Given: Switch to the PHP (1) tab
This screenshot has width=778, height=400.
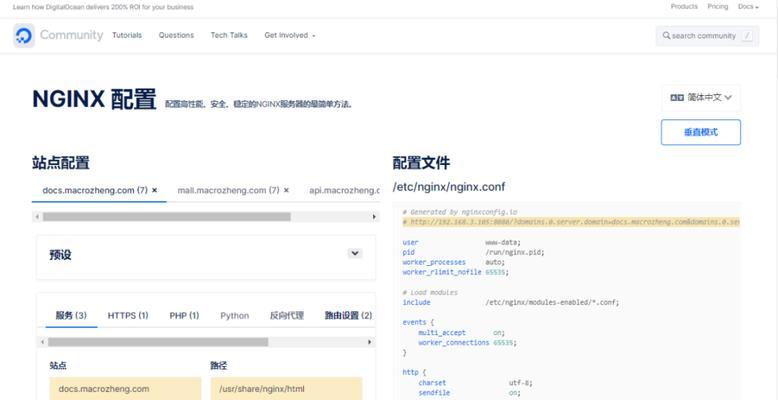Looking at the screenshot, I should (x=184, y=316).
